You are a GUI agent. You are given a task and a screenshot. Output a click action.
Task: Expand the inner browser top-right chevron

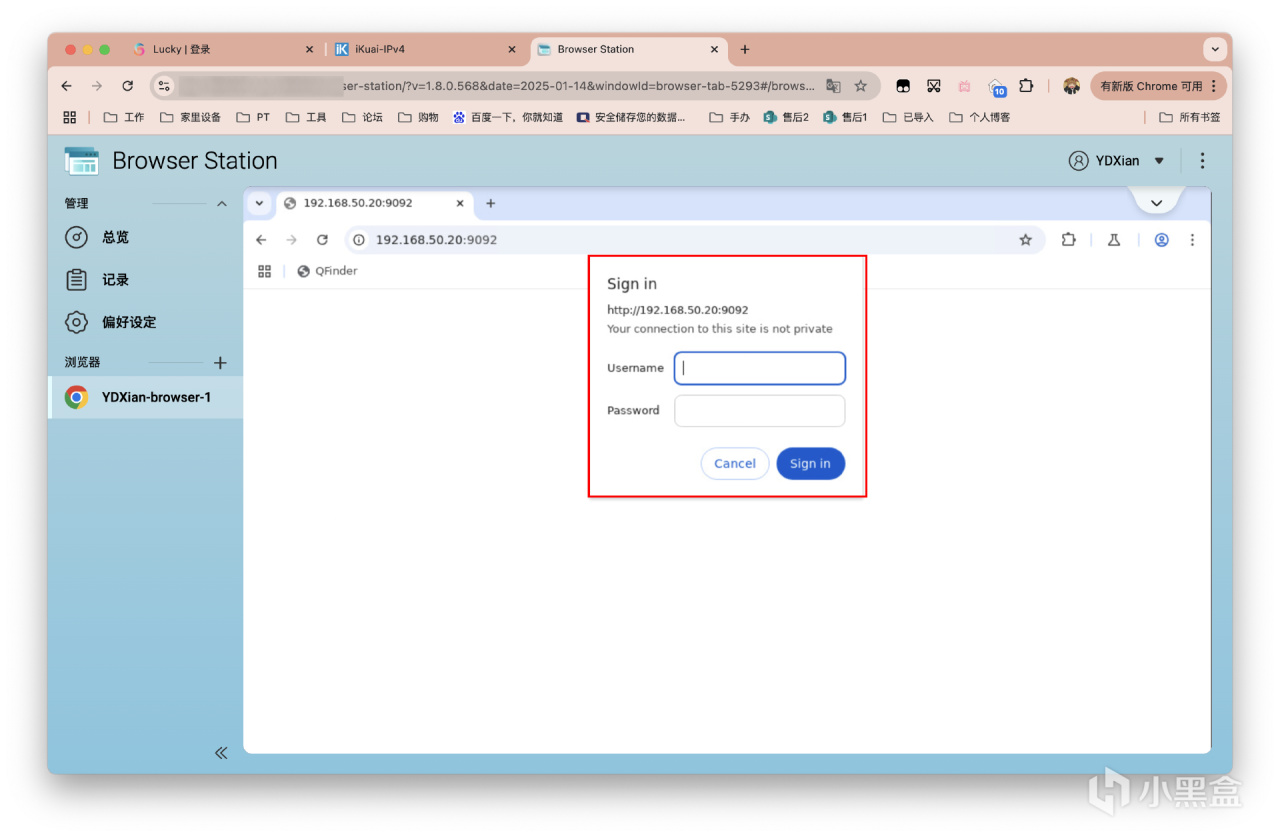coord(1157,203)
